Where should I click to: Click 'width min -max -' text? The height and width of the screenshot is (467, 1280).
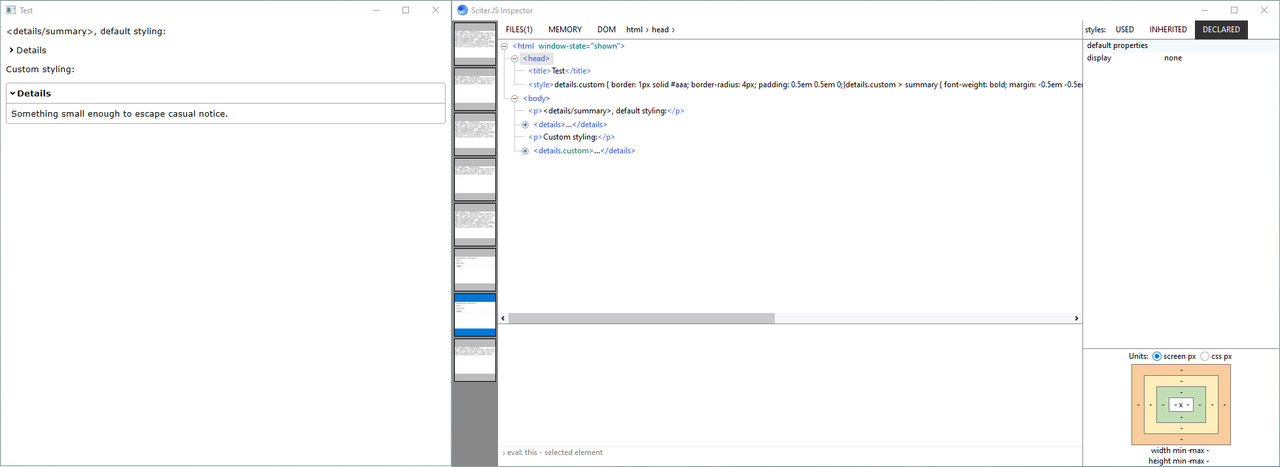[x=1180, y=450]
